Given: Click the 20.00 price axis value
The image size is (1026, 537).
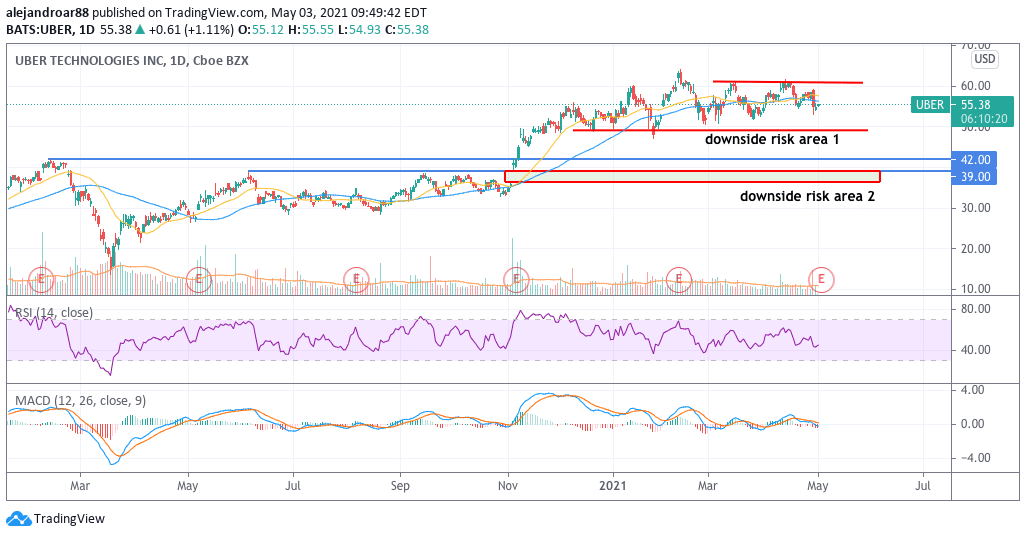Looking at the screenshot, I should (x=975, y=249).
